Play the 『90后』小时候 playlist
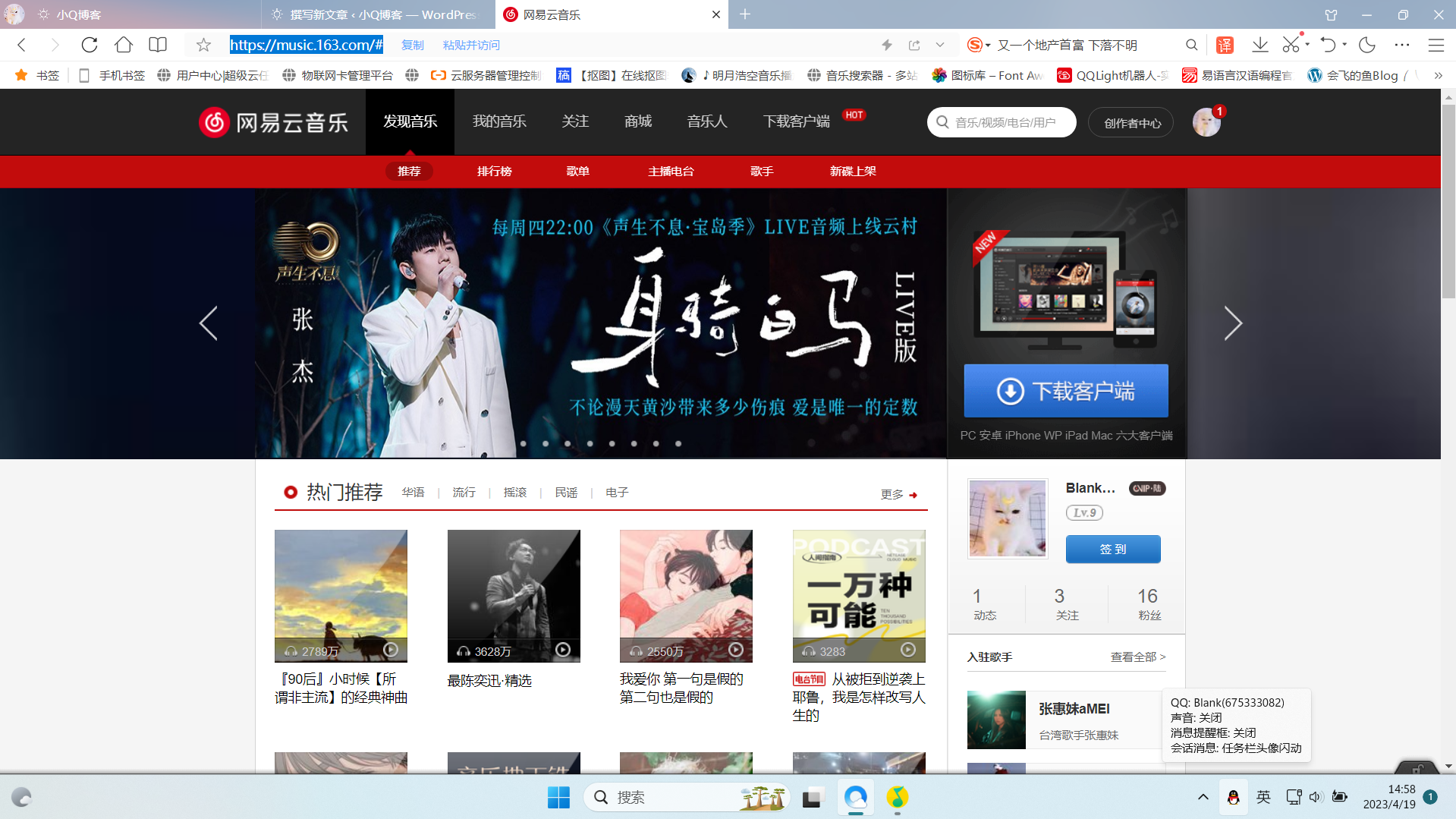1456x819 pixels. (390, 650)
